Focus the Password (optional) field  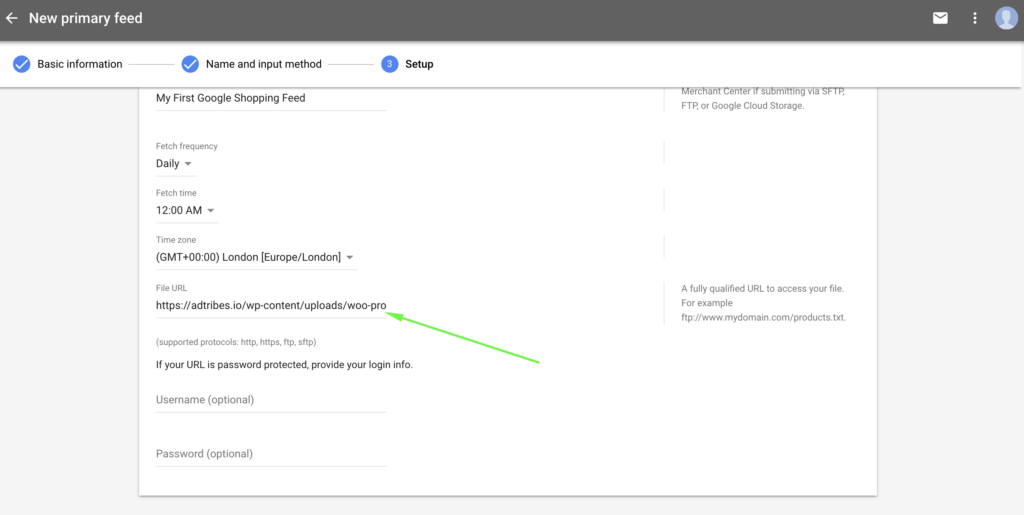coord(270,454)
